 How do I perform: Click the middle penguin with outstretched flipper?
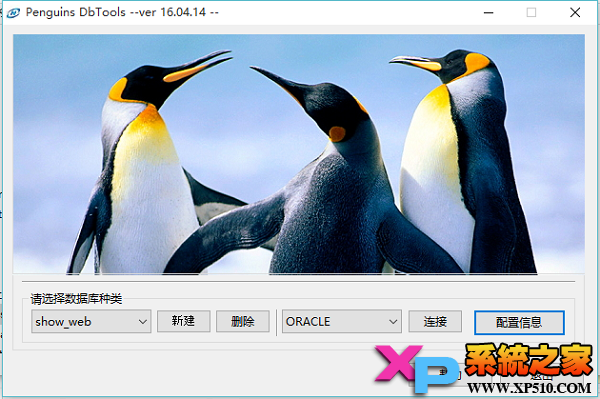coord(314,172)
